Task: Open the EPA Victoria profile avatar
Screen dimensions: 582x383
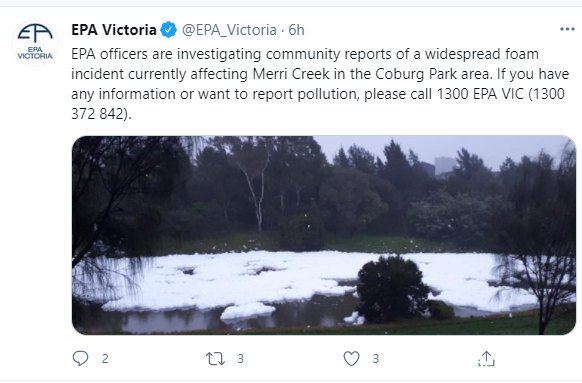Action: 35,43
